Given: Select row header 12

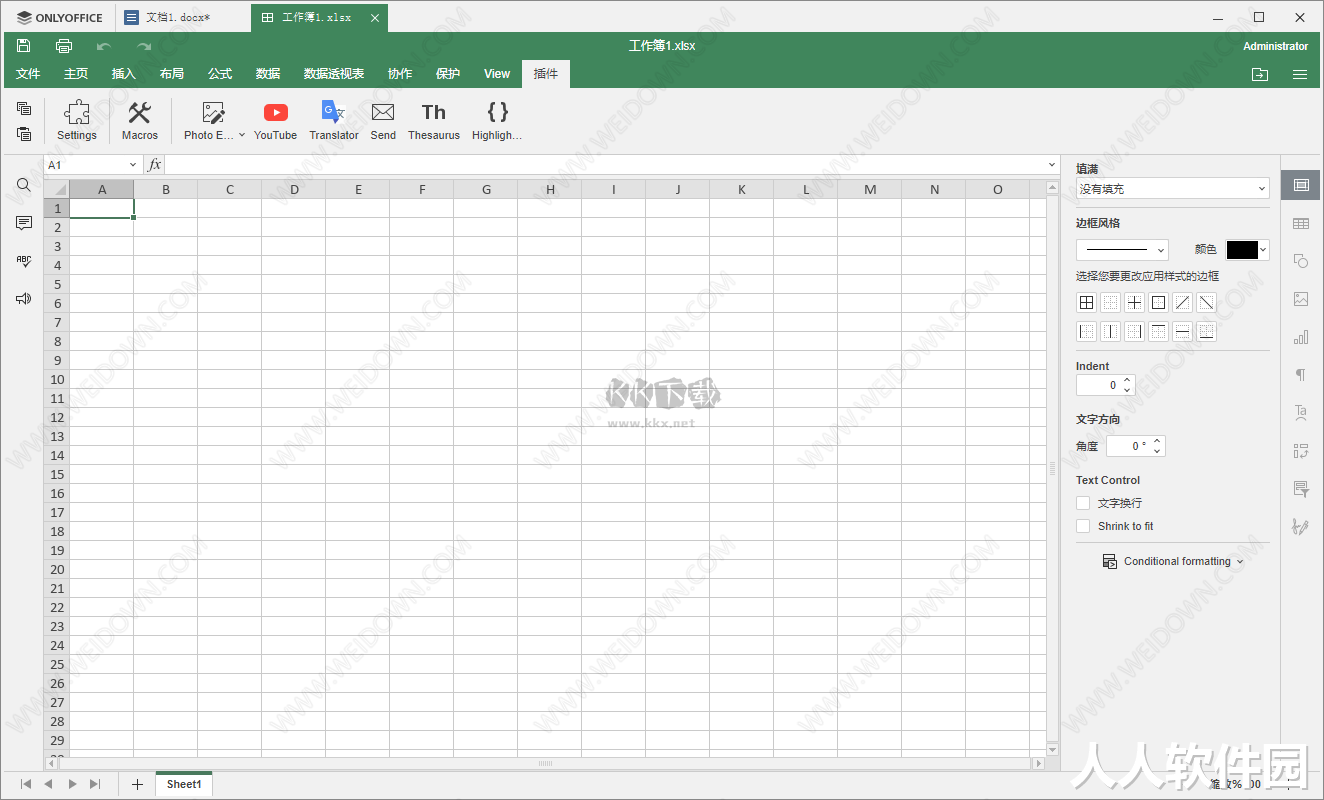Looking at the screenshot, I should 57,417.
